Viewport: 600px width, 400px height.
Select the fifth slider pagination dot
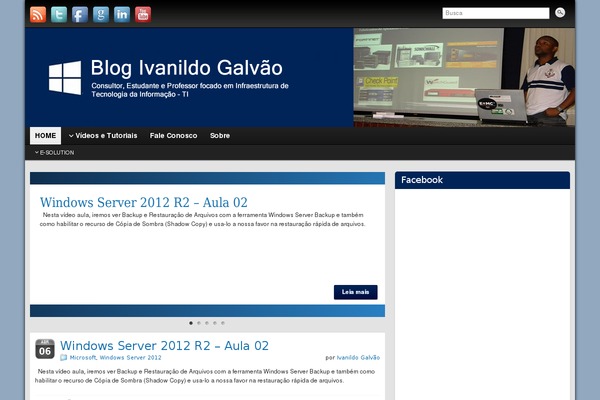(x=223, y=323)
